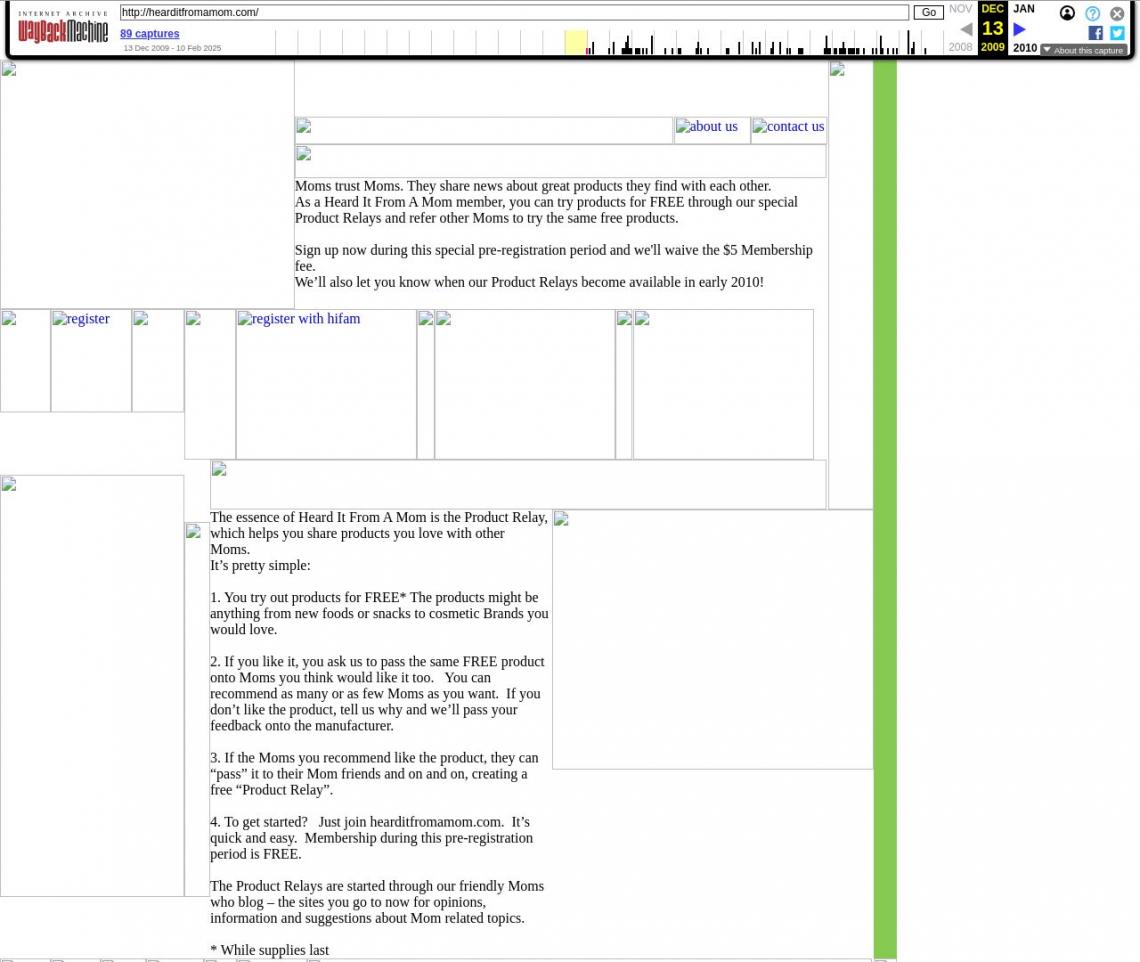
Task: Go to previous capture with gray arrow
Action: point(966,29)
